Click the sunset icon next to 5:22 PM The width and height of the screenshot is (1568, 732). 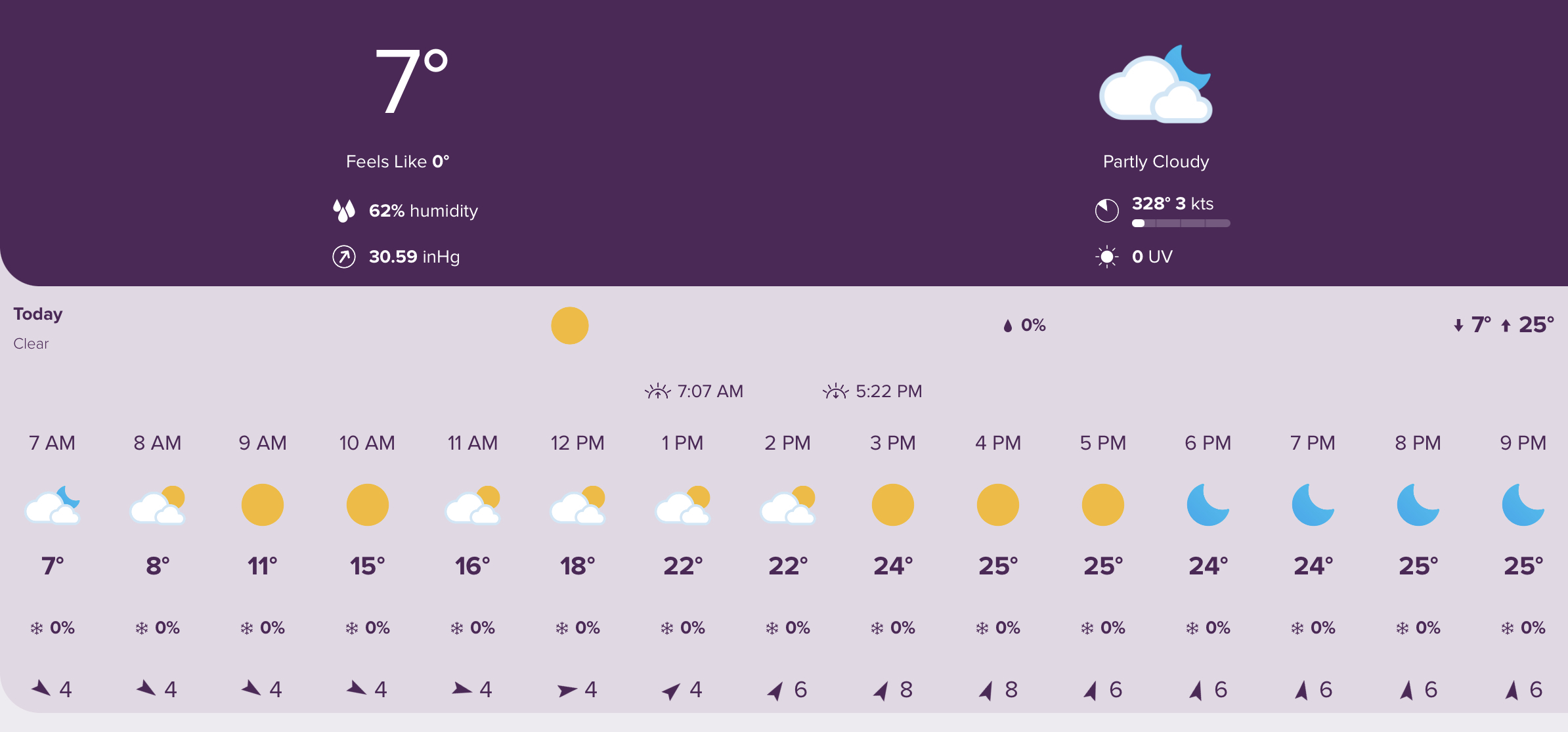835,392
